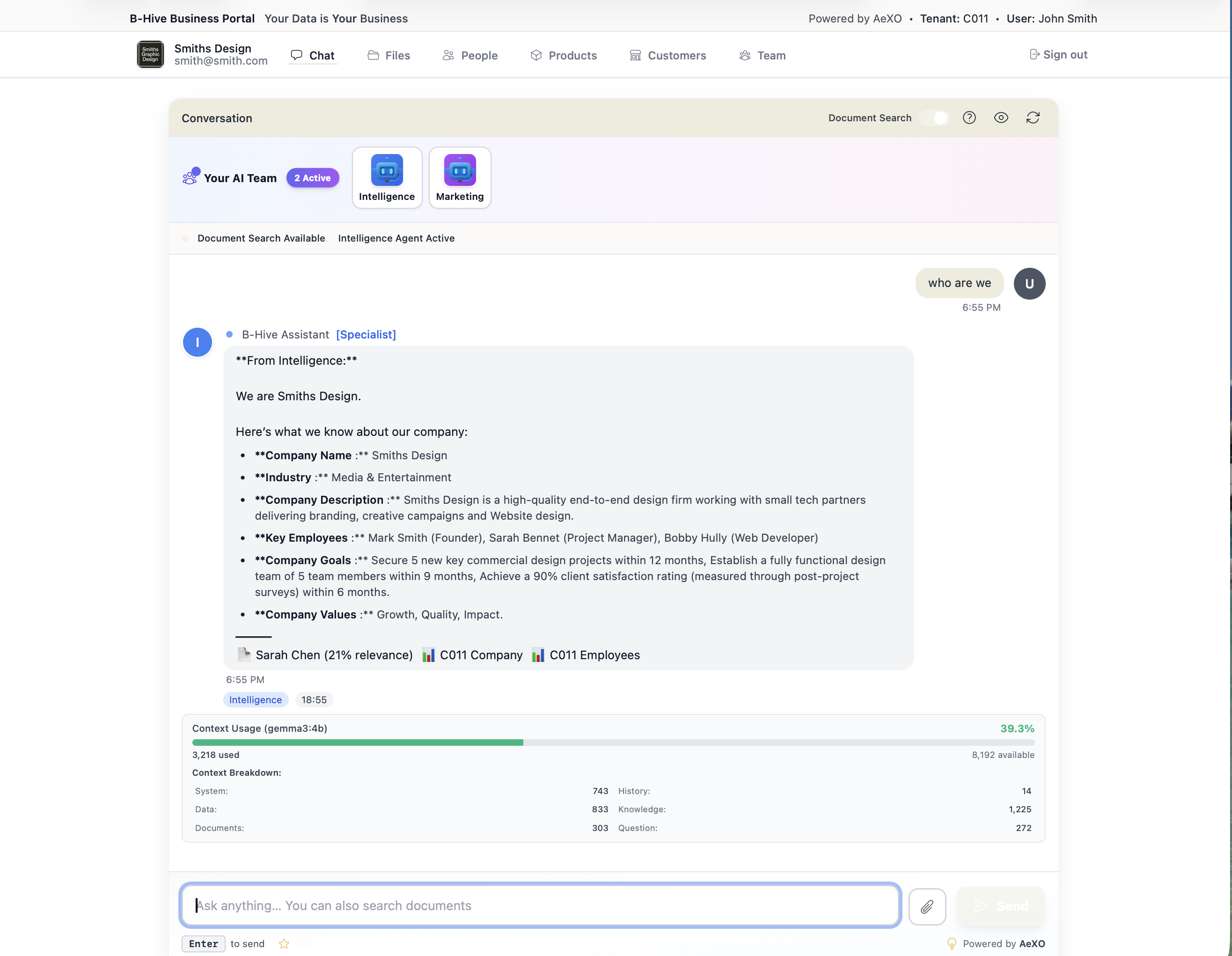The width and height of the screenshot is (1232, 956).
Task: Click the Context Usage progress bar
Action: tap(613, 742)
